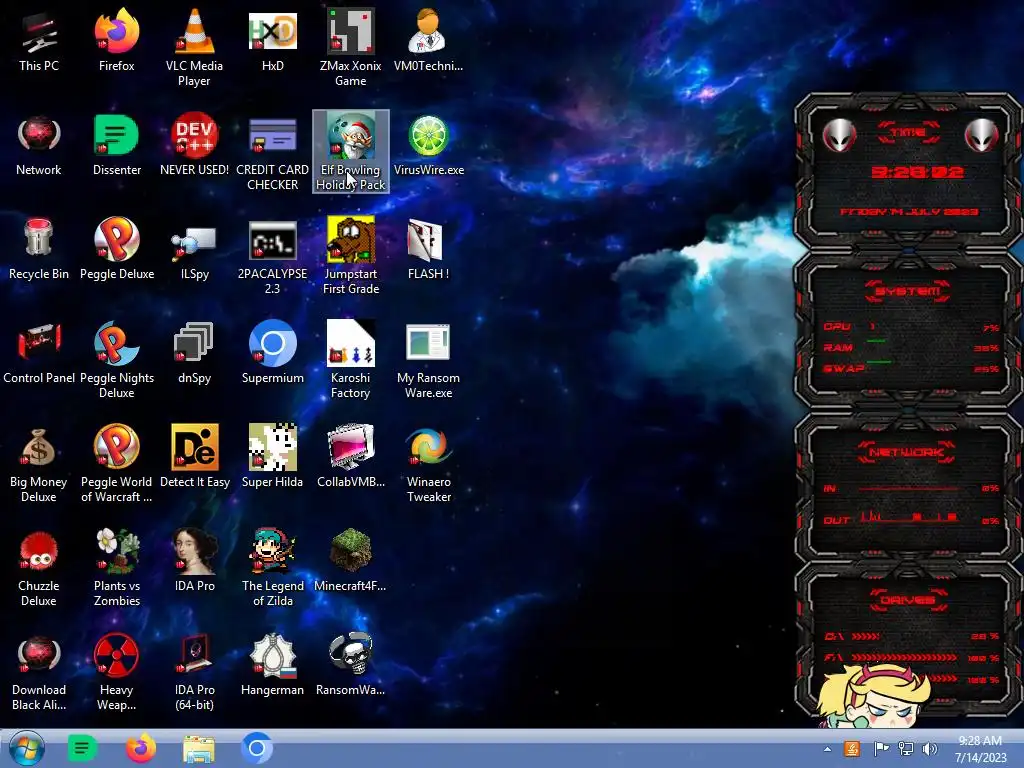Click the Plants vs Zombies icon
The image size is (1024, 768).
pyautogui.click(x=116, y=568)
